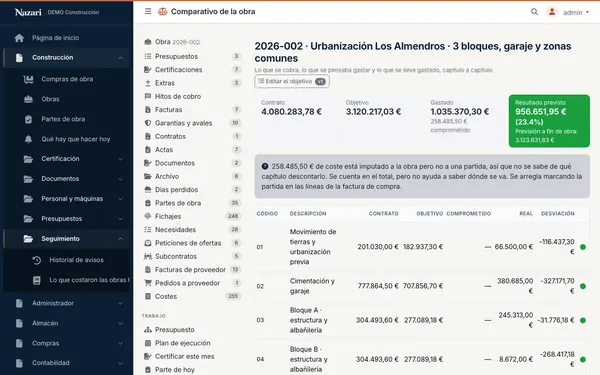The width and height of the screenshot is (600, 375).
Task: Click the cart icon for Pedidos a proveedor
Action: click(148, 283)
